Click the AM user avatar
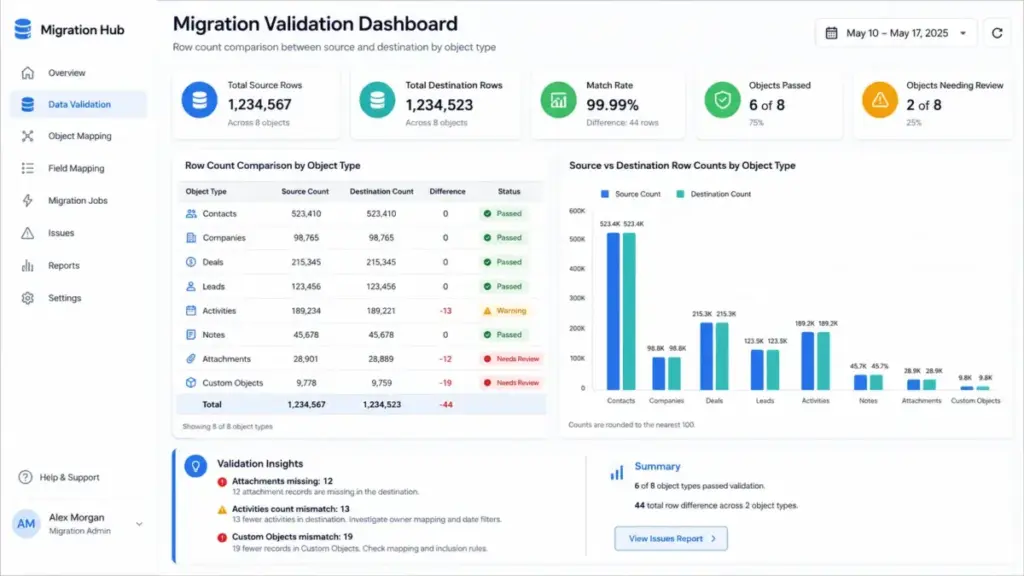This screenshot has width=1024, height=576. pos(26,524)
